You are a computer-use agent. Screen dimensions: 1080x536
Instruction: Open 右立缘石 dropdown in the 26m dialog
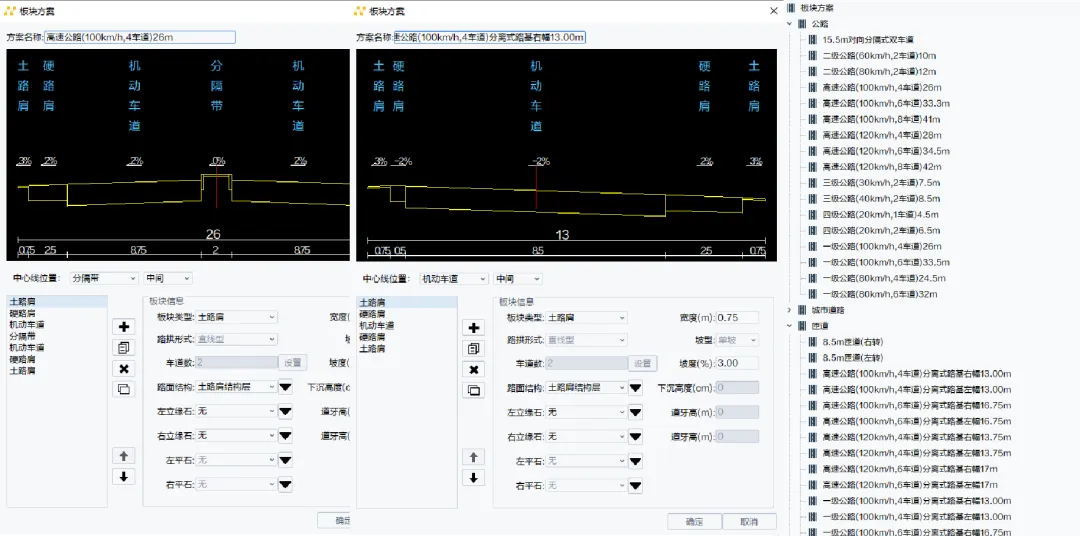pos(236,435)
